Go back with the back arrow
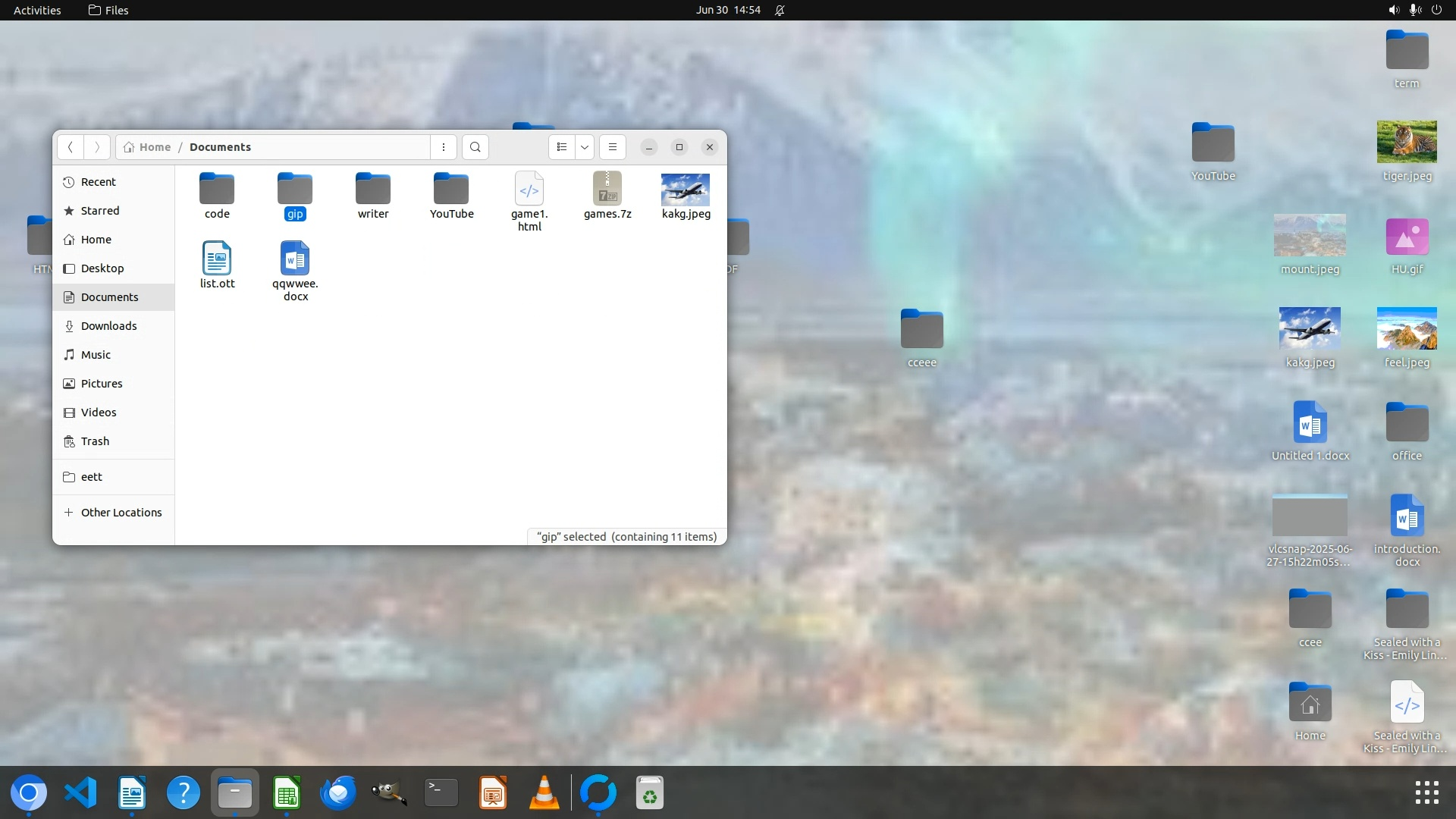Viewport: 1456px width, 819px height. click(71, 147)
